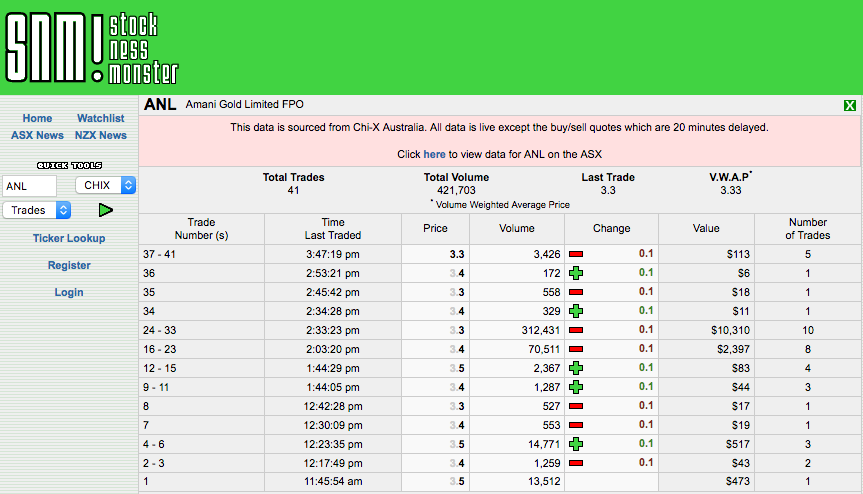Click the Amani Gold Limited FPO title
This screenshot has height=494, width=863.
(x=244, y=105)
